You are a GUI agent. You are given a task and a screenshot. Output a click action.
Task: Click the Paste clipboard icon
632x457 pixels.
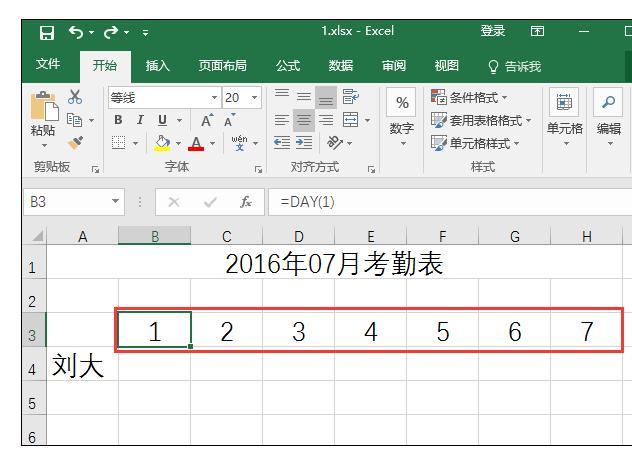pyautogui.click(x=44, y=106)
